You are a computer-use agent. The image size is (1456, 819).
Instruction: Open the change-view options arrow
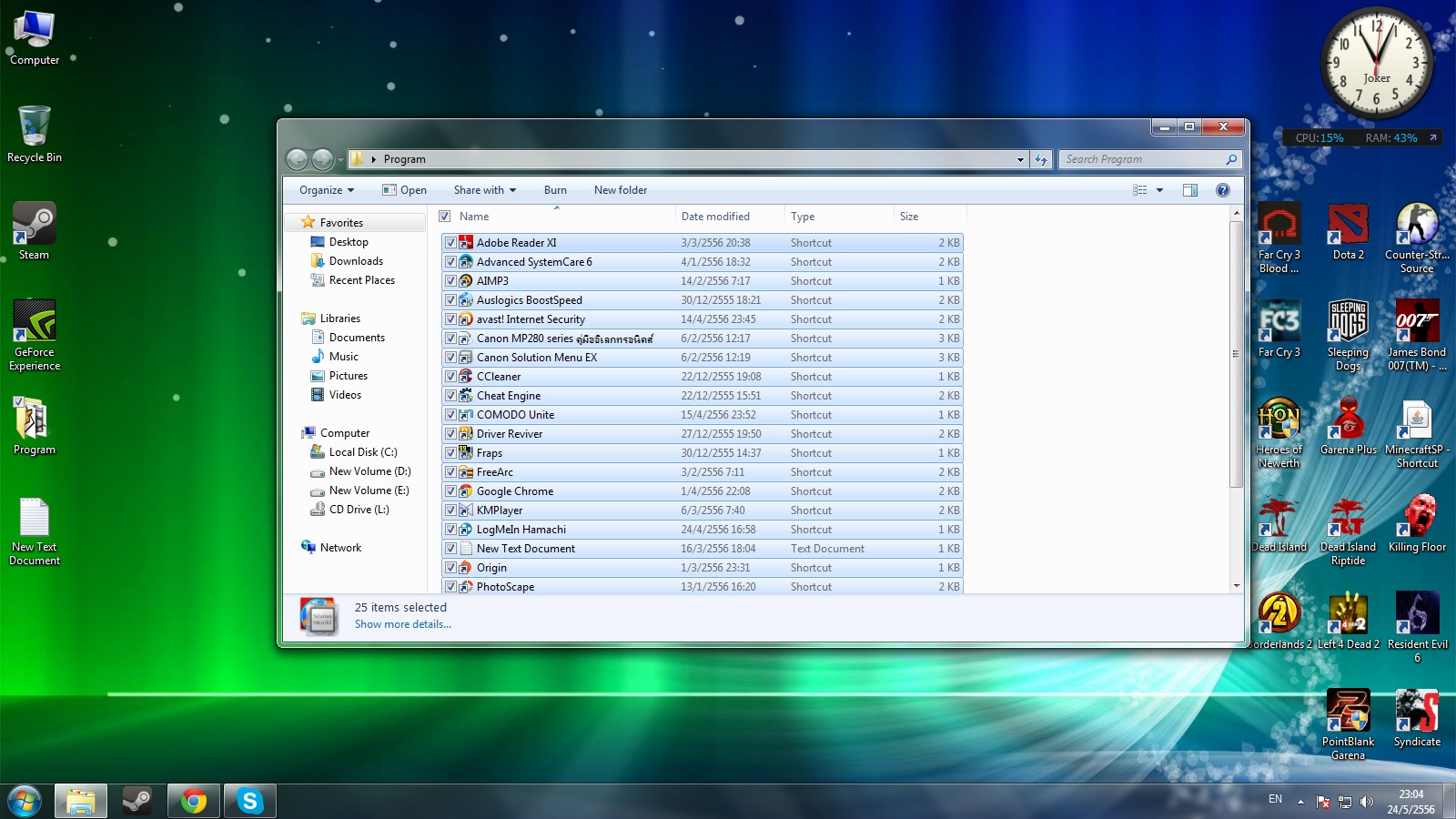[x=1159, y=190]
